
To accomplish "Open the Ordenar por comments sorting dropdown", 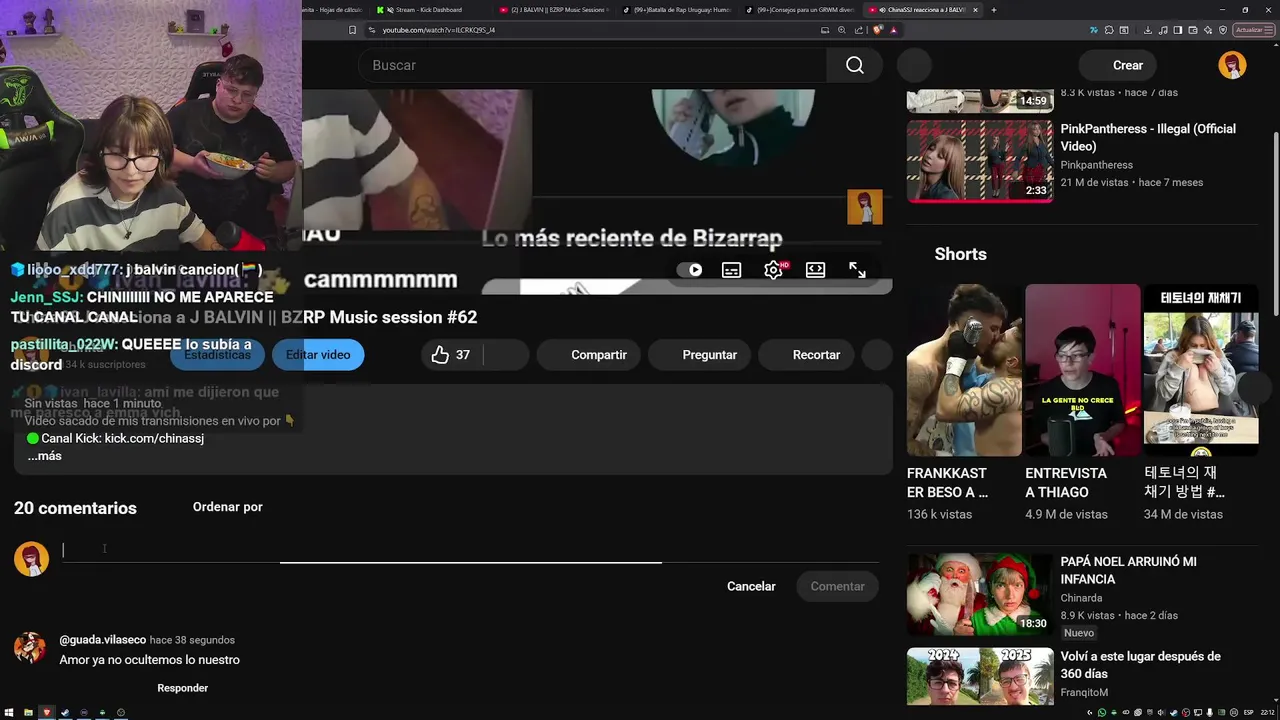I will pos(227,507).
